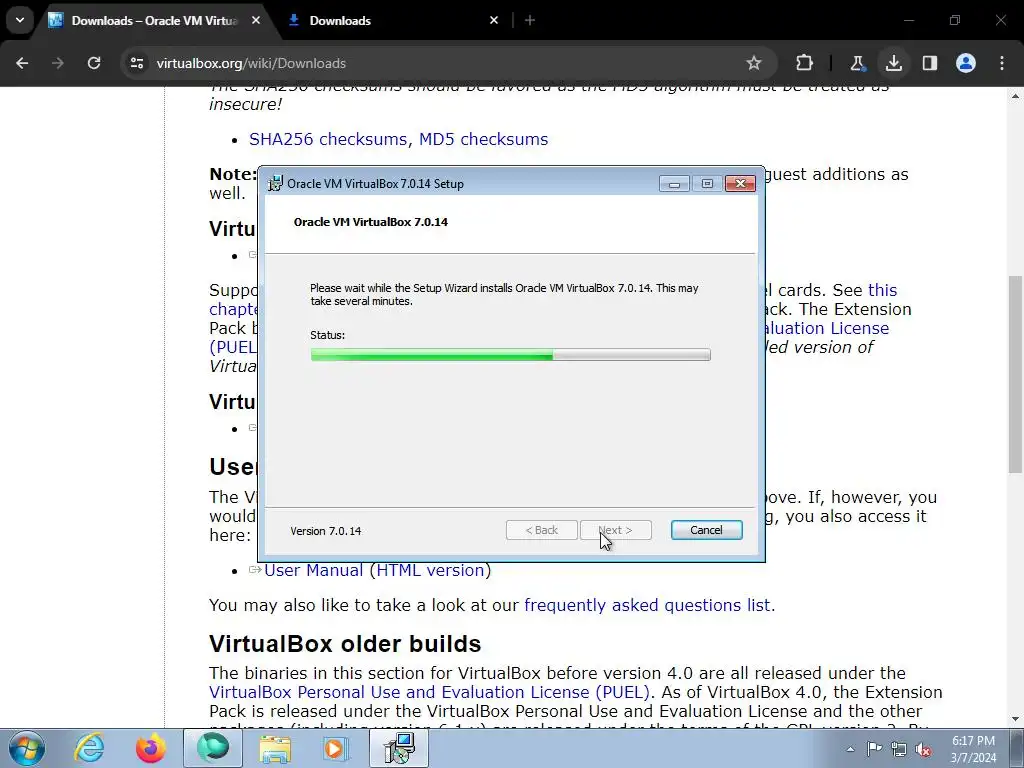Open the tab search dropdown arrow
Image resolution: width=1024 pixels, height=768 pixels.
coord(20,20)
